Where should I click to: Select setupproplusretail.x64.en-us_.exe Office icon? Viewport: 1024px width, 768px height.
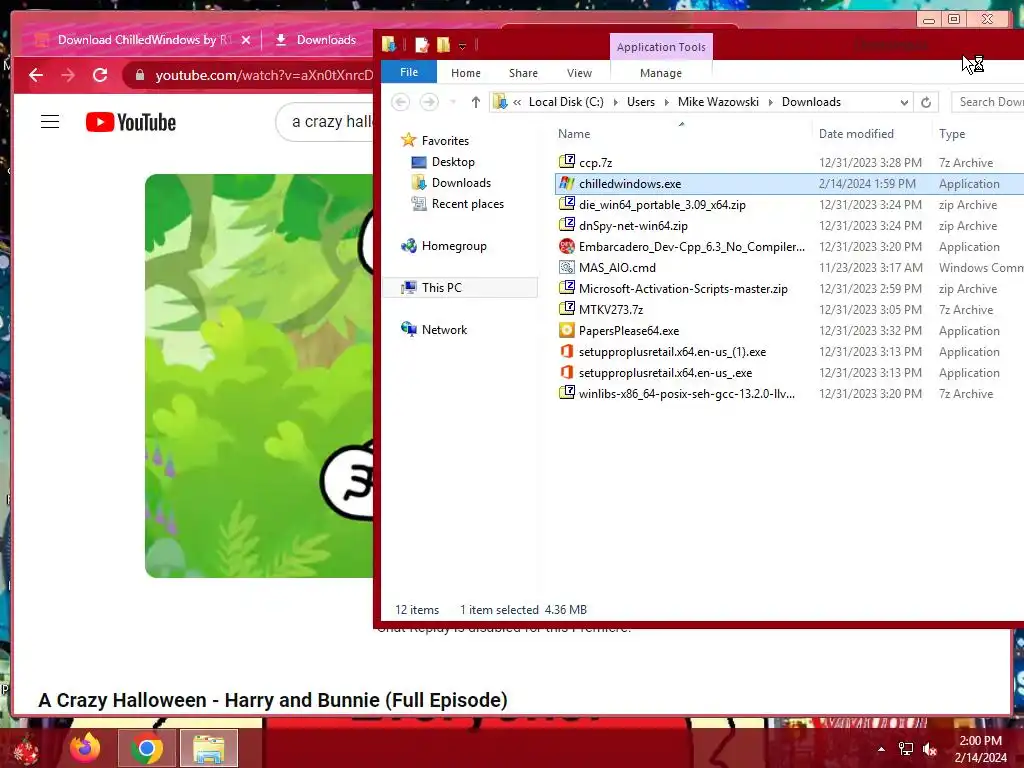(567, 372)
